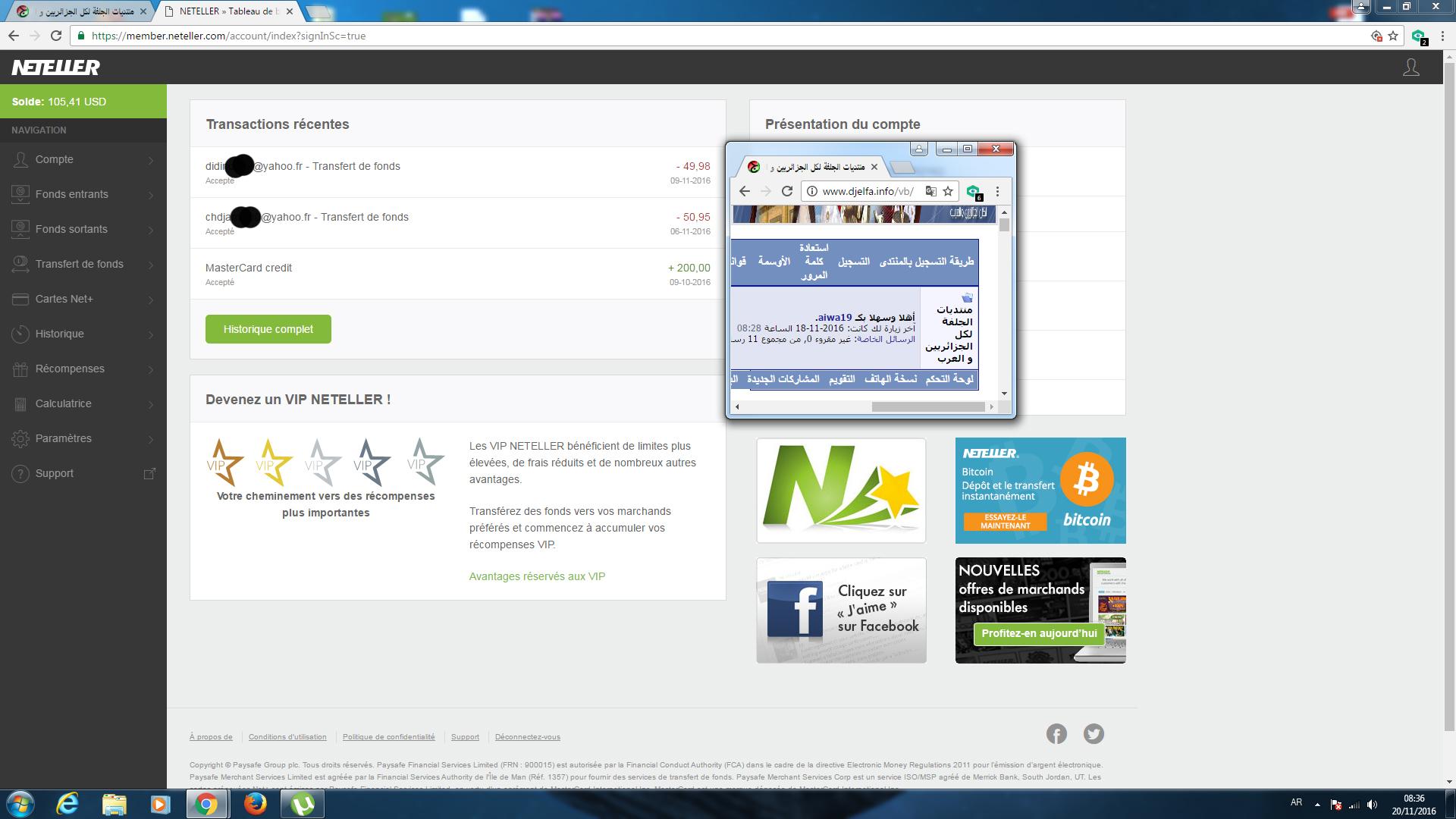Open the Compte navigation item
This screenshot has height=819, width=1456.
click(83, 159)
